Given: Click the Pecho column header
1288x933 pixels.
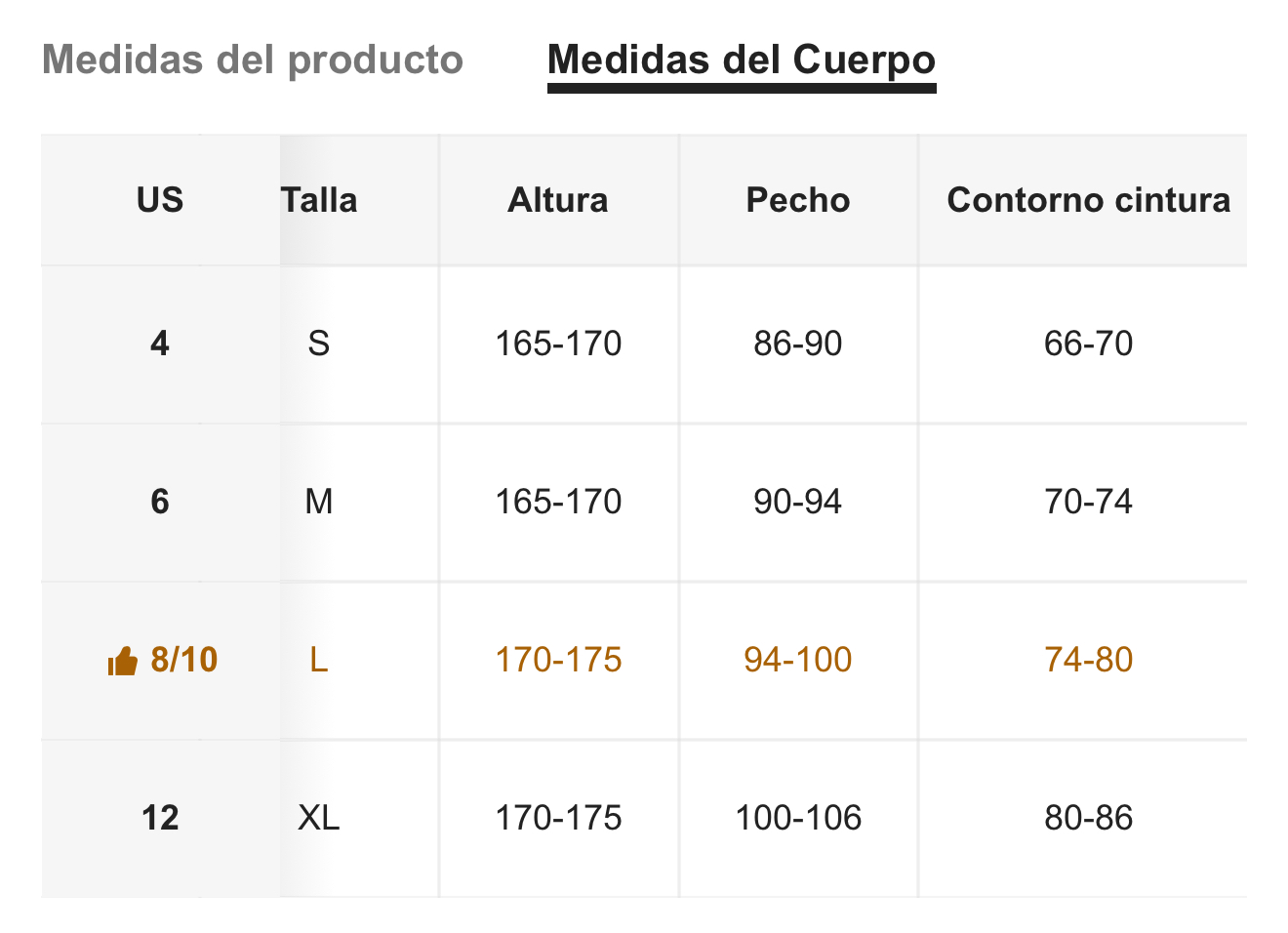Looking at the screenshot, I should tap(798, 200).
